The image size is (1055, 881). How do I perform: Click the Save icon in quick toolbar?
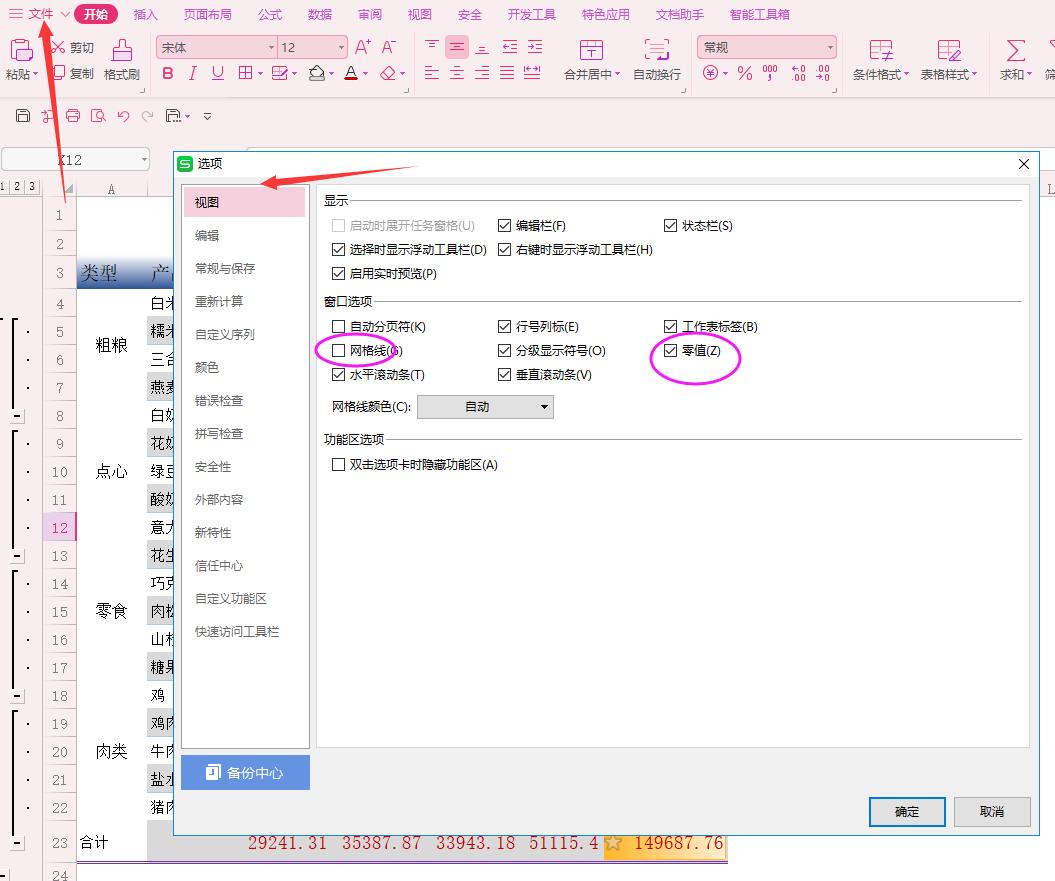tap(23, 116)
